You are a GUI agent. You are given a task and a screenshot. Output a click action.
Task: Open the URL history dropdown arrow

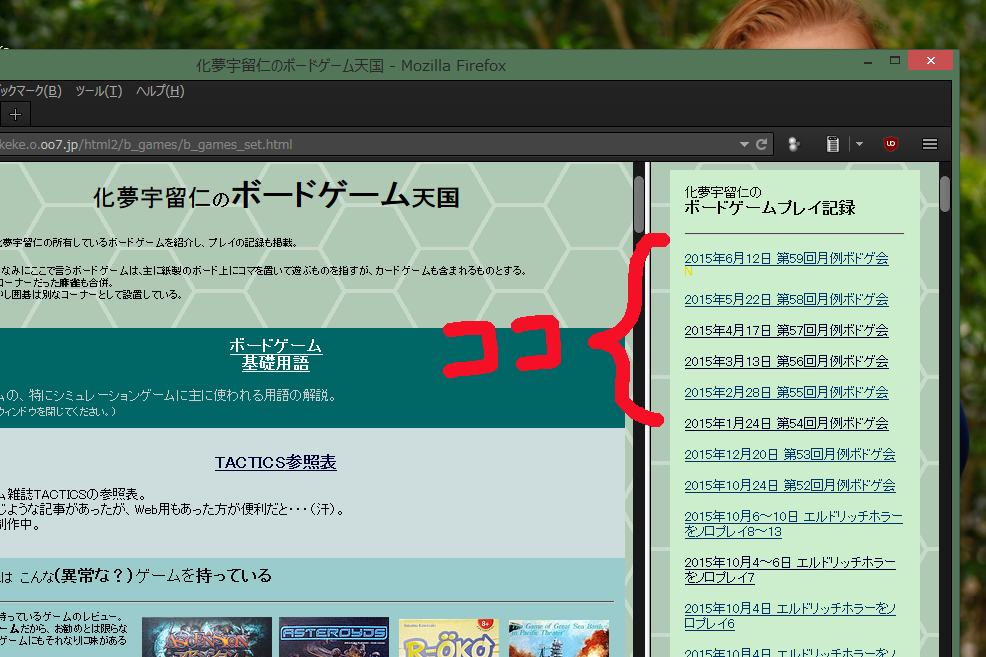(x=744, y=145)
